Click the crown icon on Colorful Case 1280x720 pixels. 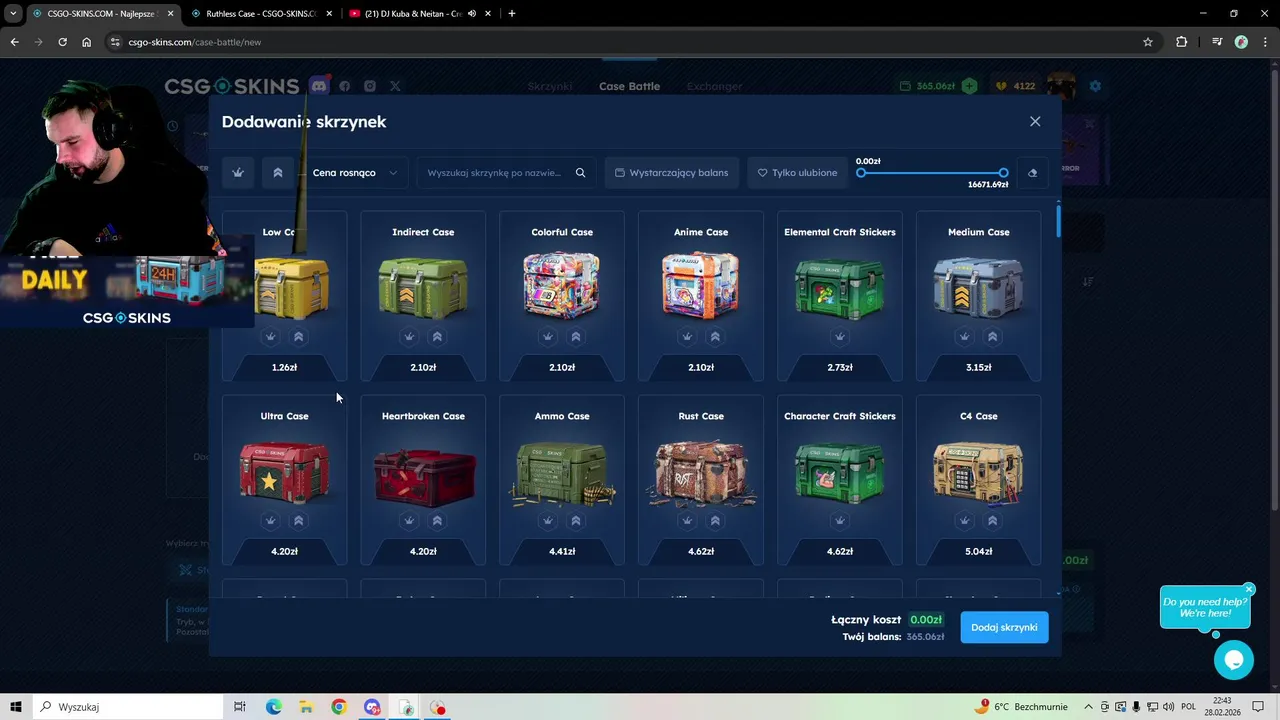[x=548, y=337]
